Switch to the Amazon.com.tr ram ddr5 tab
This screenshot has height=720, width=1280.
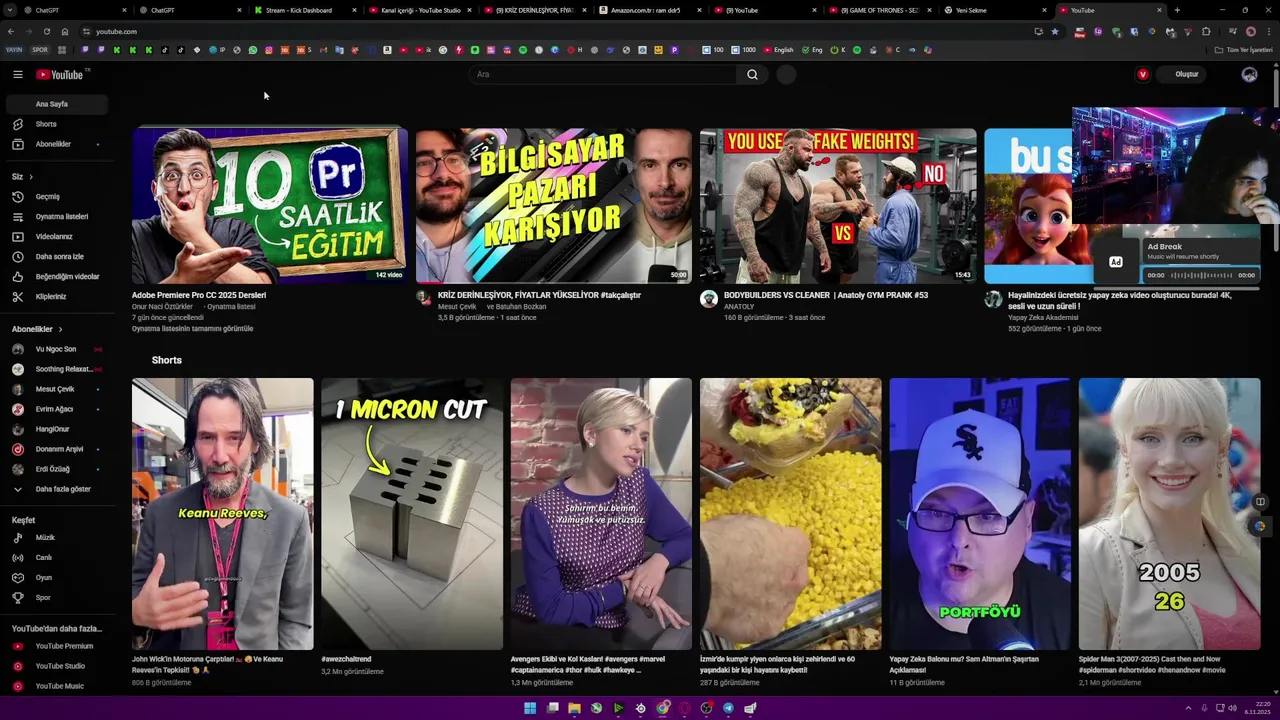point(650,10)
